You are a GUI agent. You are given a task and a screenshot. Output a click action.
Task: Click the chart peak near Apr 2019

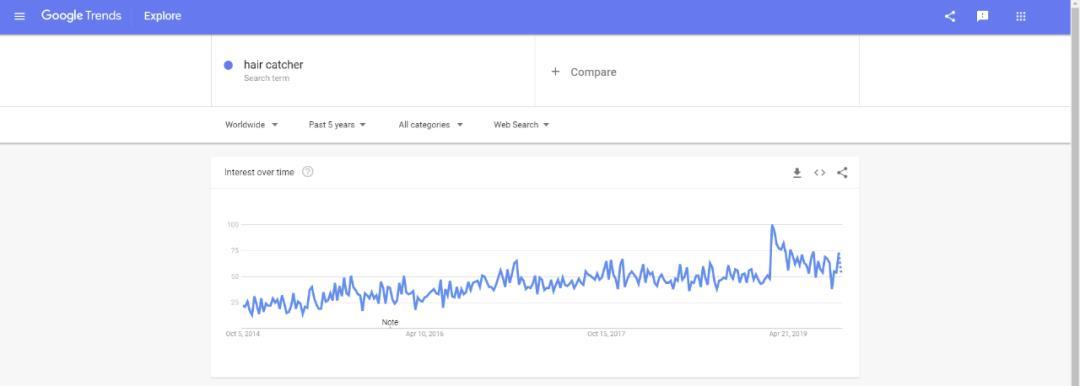coord(772,225)
